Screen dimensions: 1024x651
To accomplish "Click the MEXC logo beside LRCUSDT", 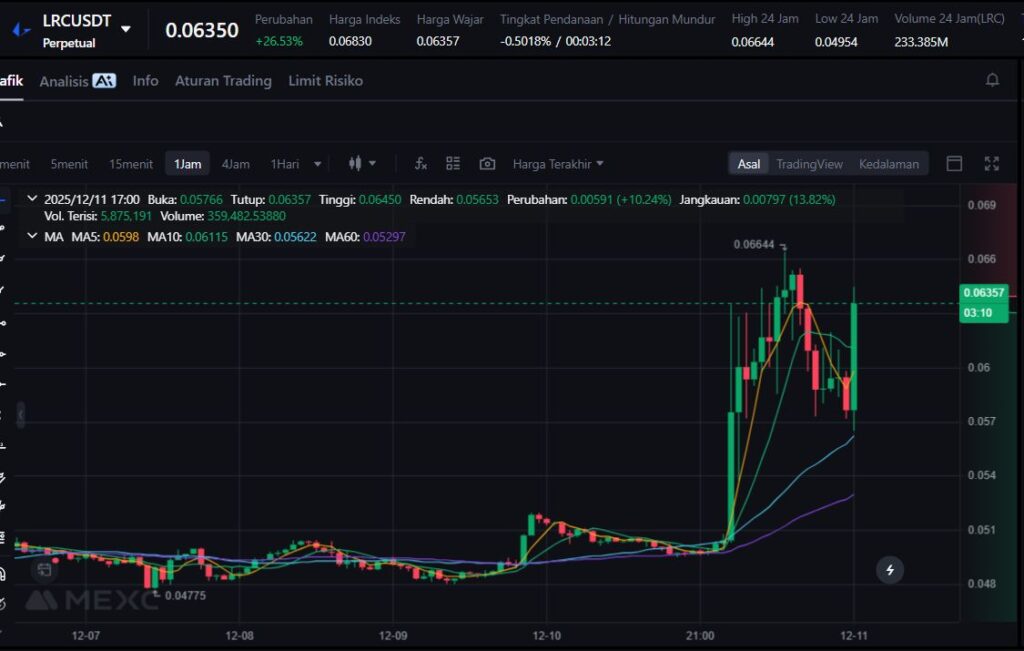I will pyautogui.click(x=20, y=29).
